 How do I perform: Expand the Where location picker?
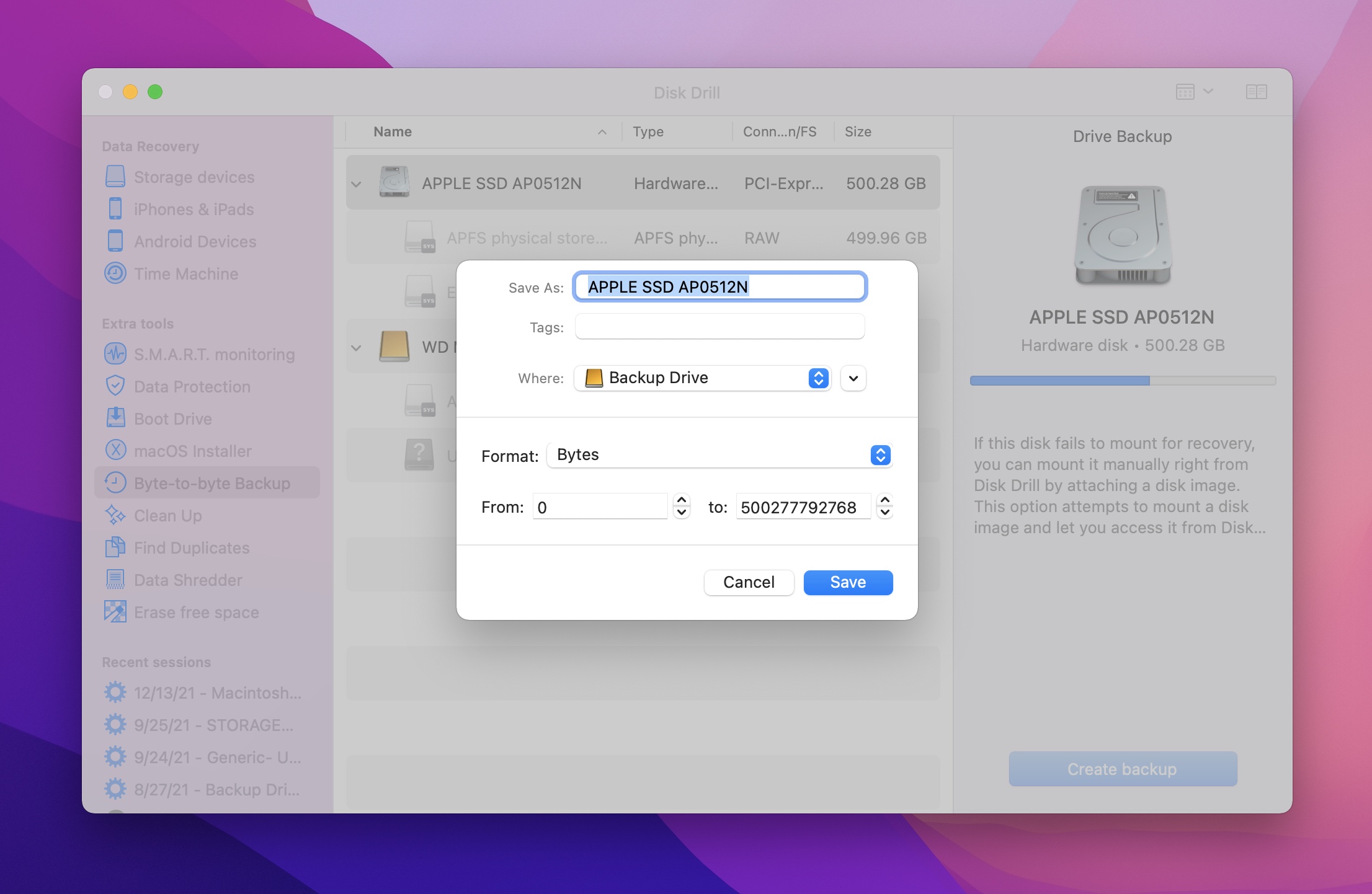(x=852, y=378)
